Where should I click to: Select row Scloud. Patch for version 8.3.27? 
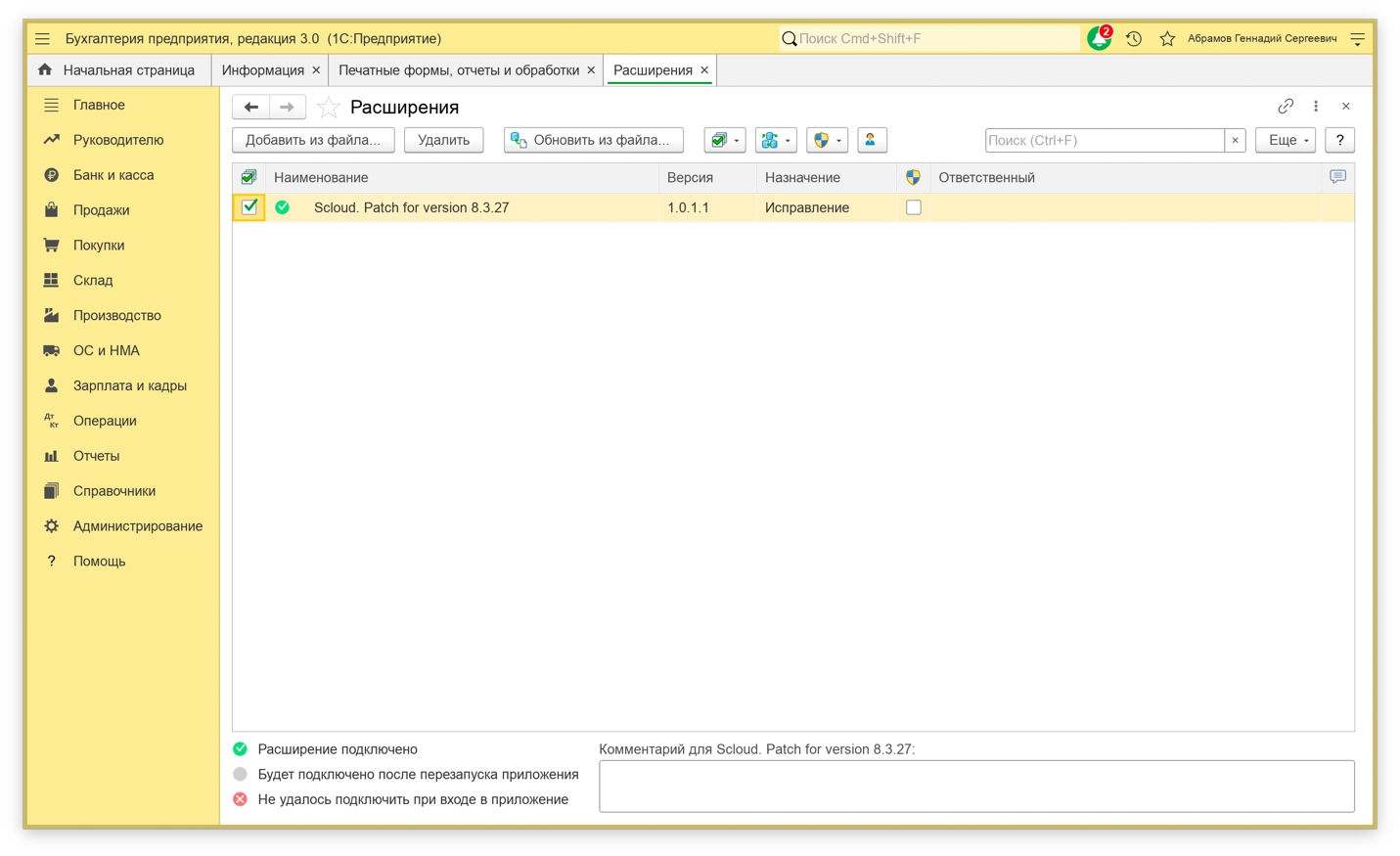793,207
